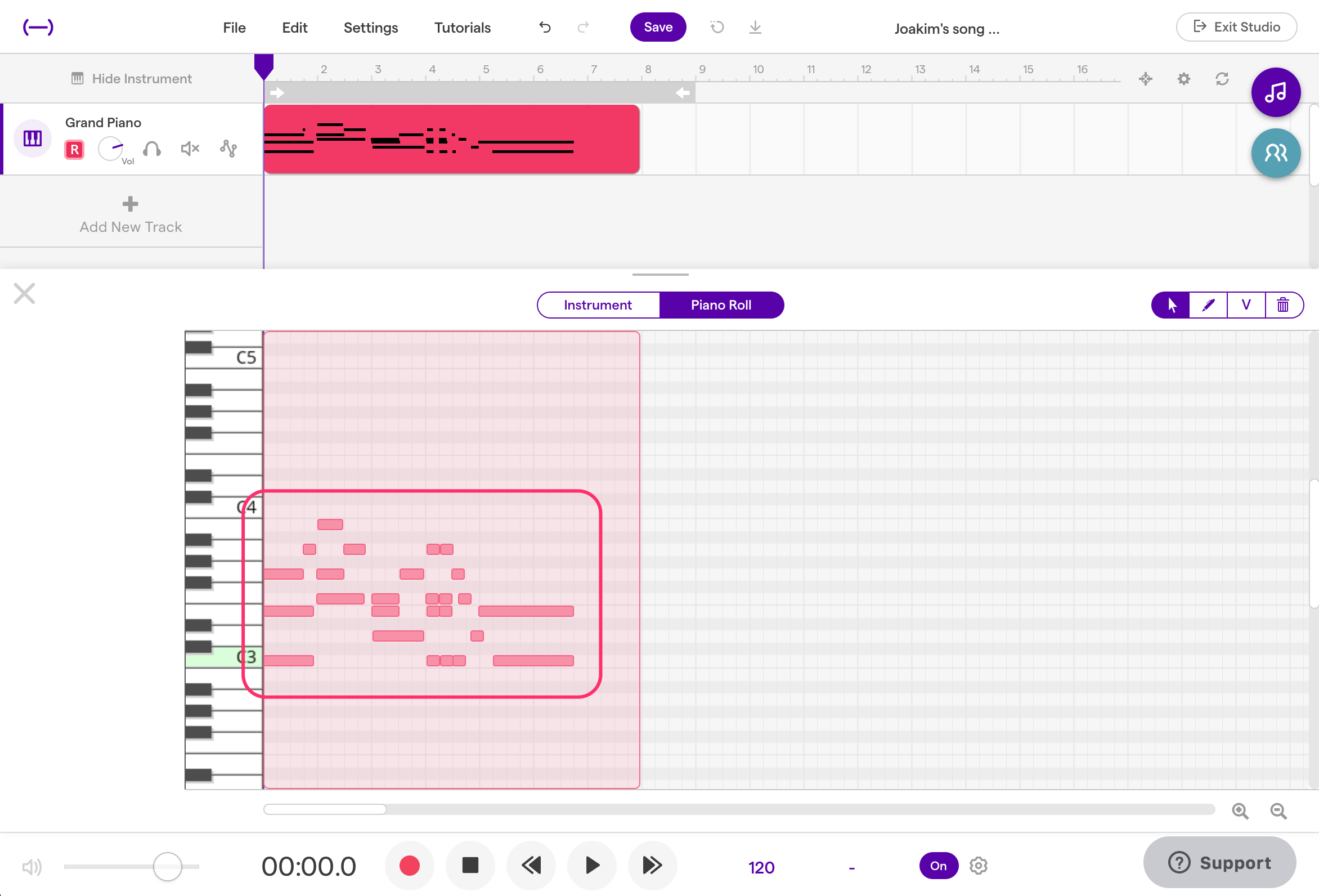Select the V velocity tool
The width and height of the screenshot is (1319, 896).
click(1246, 305)
